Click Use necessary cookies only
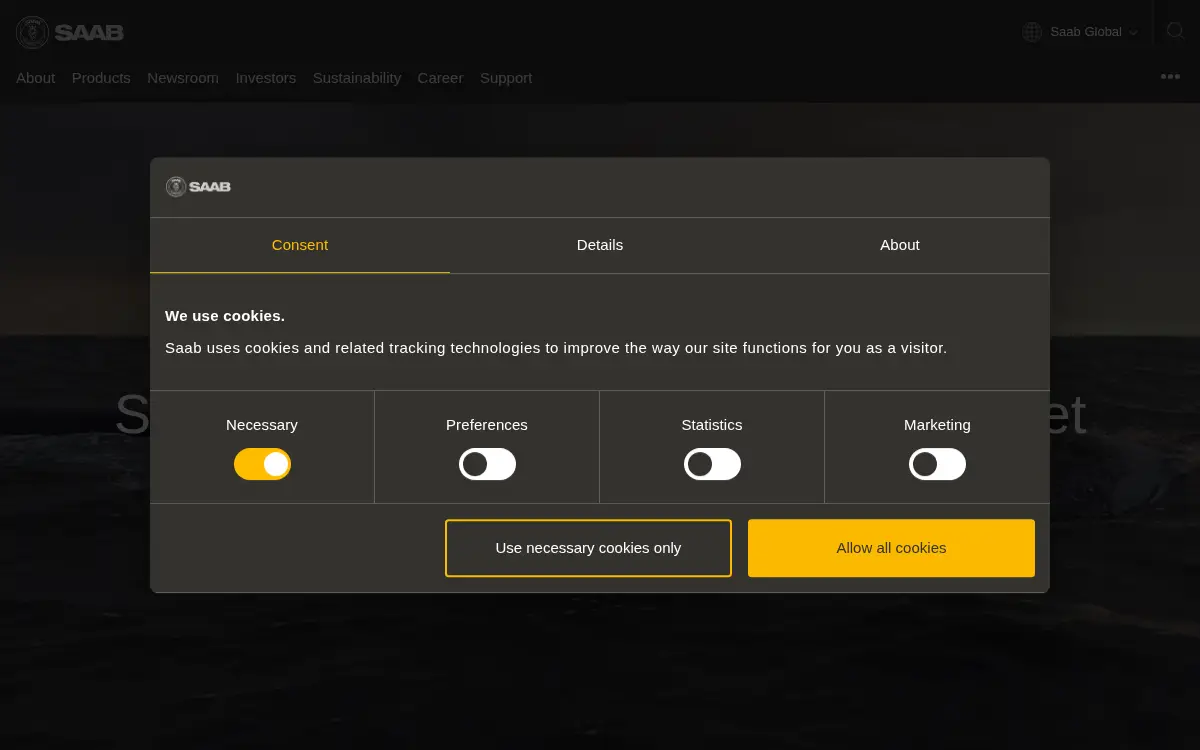 click(588, 548)
